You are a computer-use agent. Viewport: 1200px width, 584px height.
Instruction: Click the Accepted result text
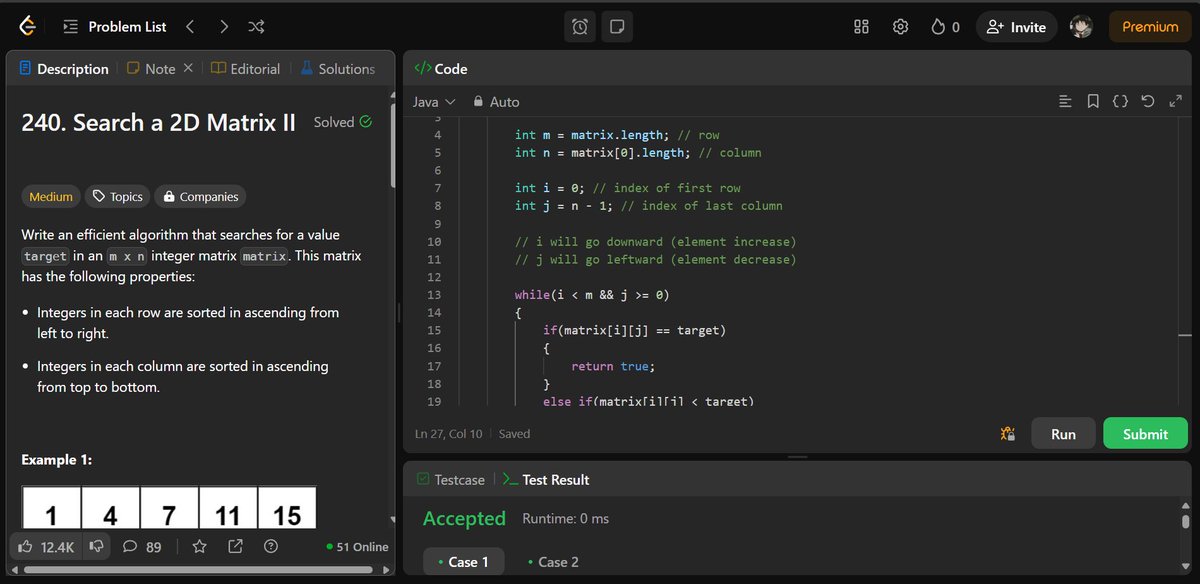tap(464, 518)
